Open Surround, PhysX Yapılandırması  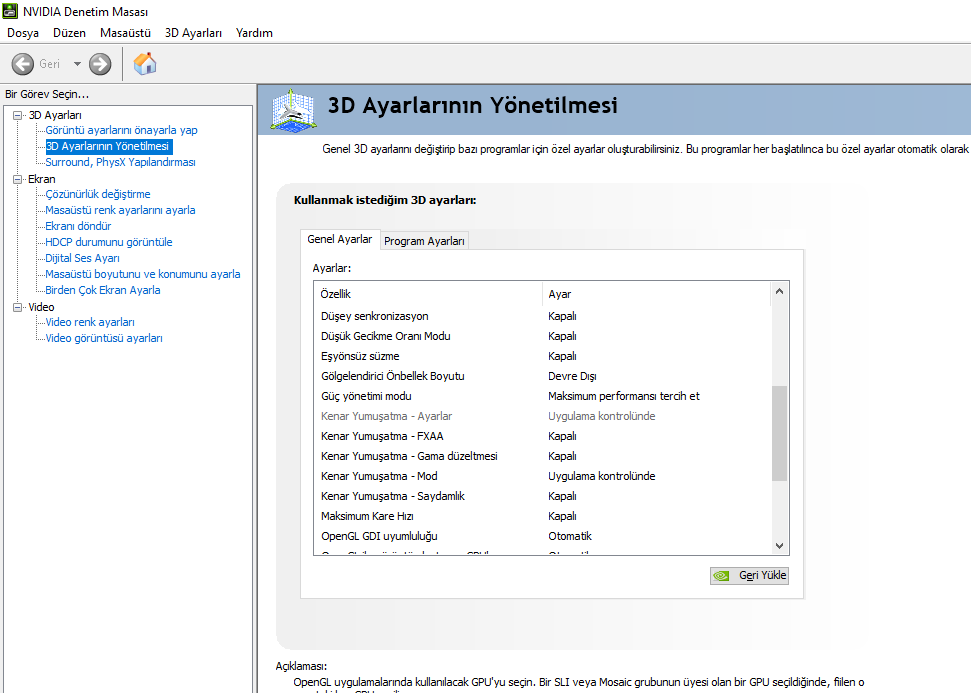[x=120, y=162]
